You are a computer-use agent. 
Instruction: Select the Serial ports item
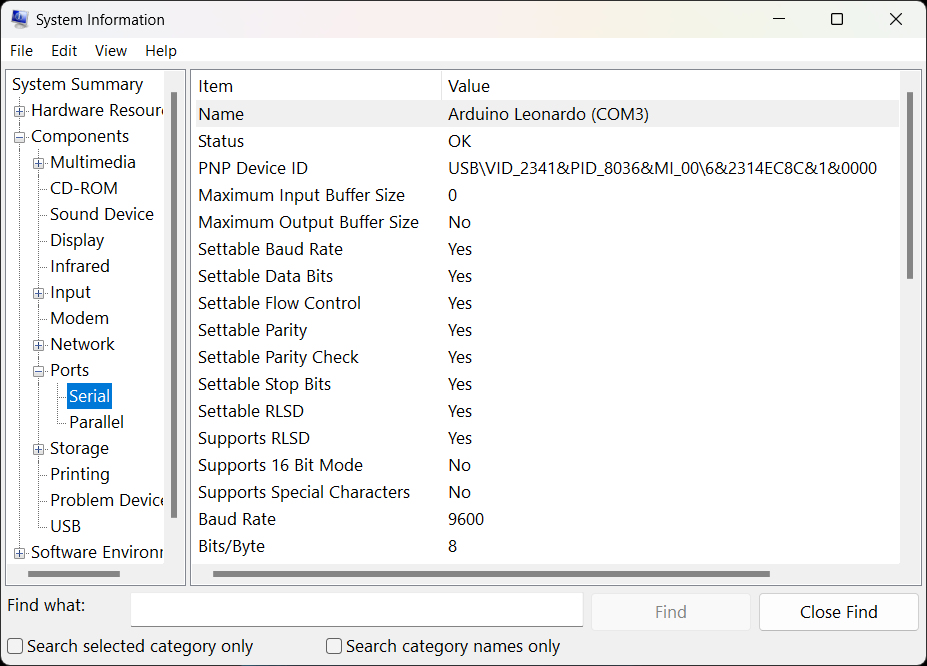[x=89, y=396]
